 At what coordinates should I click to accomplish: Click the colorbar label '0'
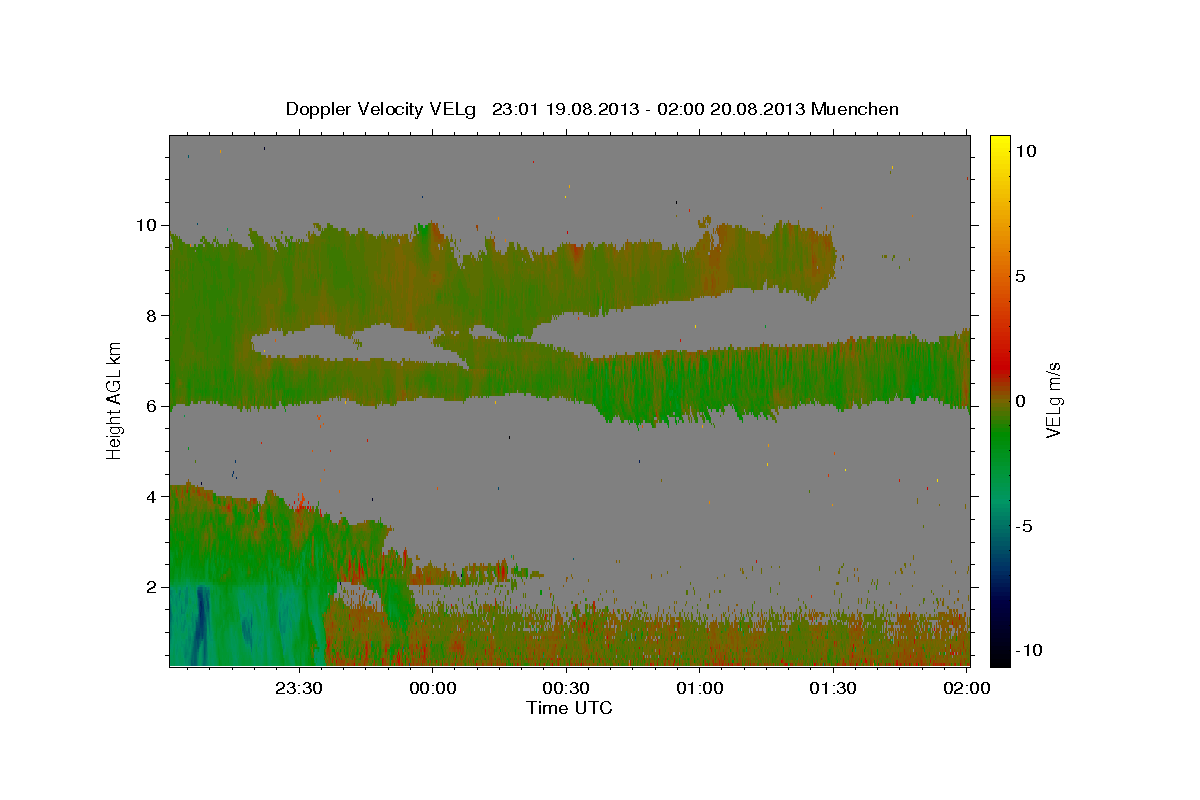pyautogui.click(x=1020, y=400)
